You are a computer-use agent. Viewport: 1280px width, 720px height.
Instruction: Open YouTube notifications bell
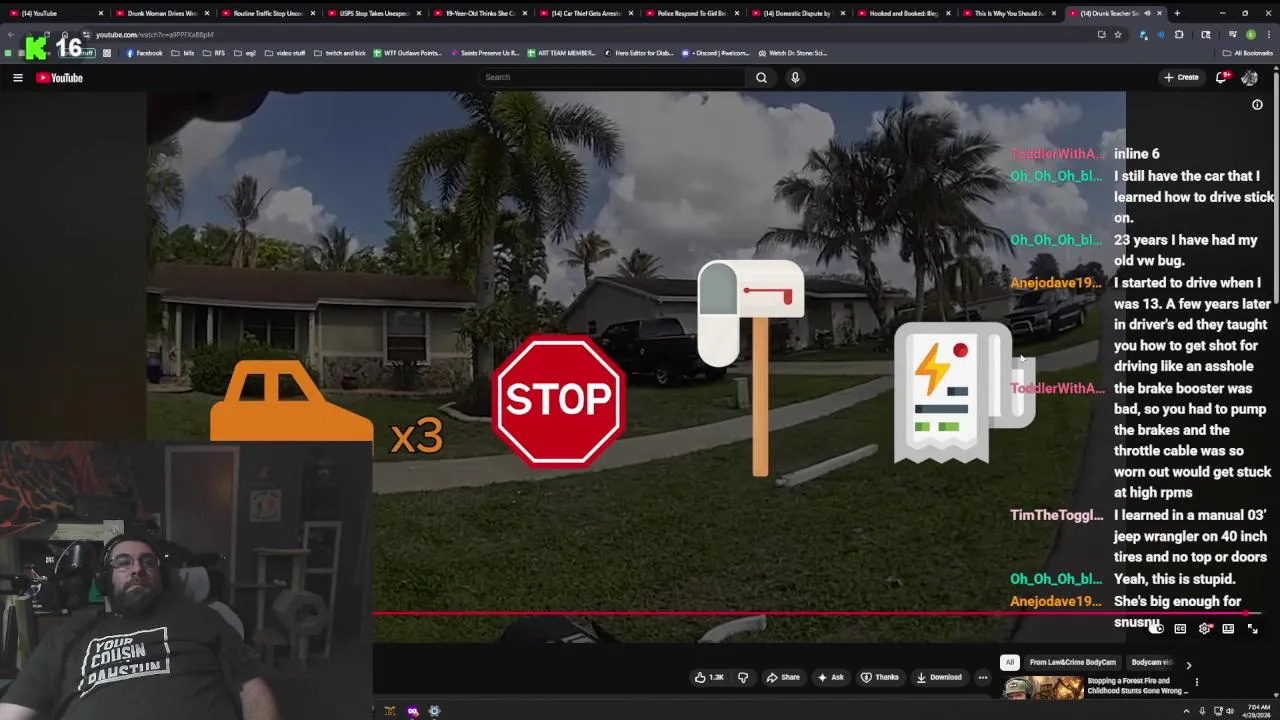click(x=1223, y=77)
